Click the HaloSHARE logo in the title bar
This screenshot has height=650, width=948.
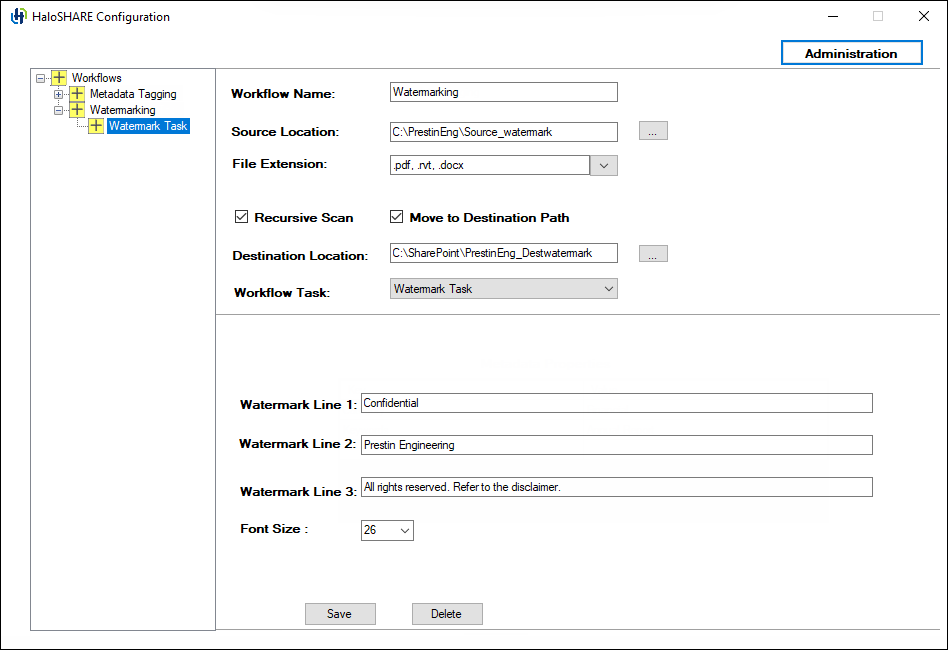point(17,16)
